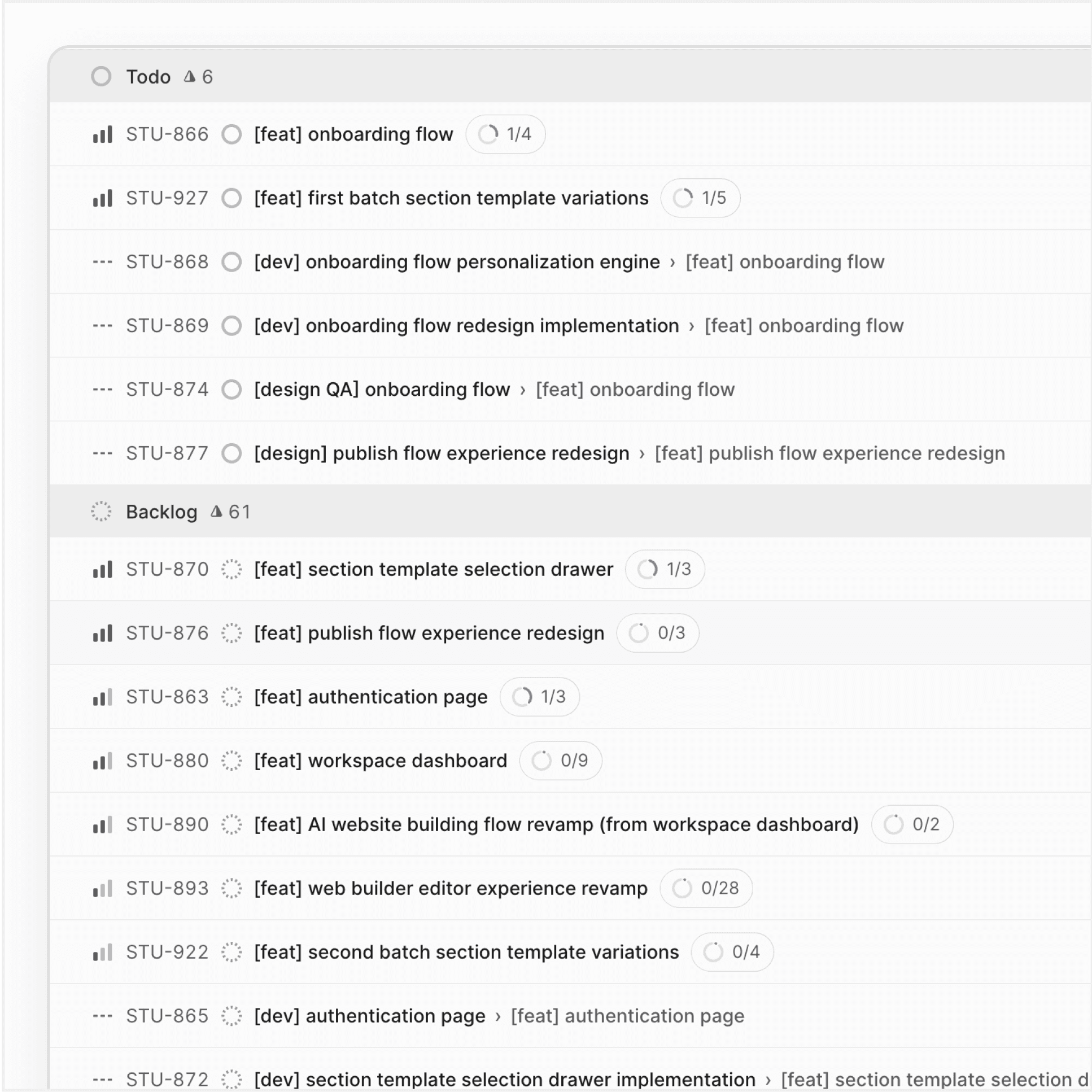Click priority bars icon for STU-870
The width and height of the screenshot is (1092, 1092).
(x=102, y=569)
